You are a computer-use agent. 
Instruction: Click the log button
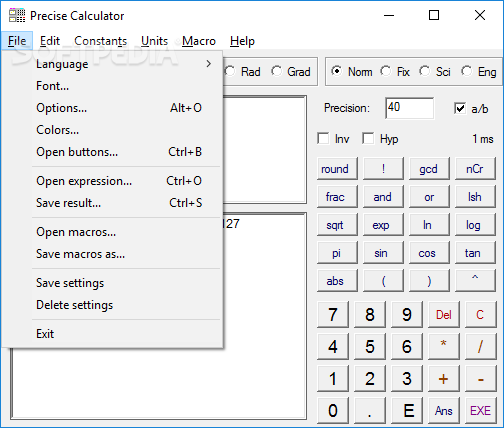tap(475, 225)
